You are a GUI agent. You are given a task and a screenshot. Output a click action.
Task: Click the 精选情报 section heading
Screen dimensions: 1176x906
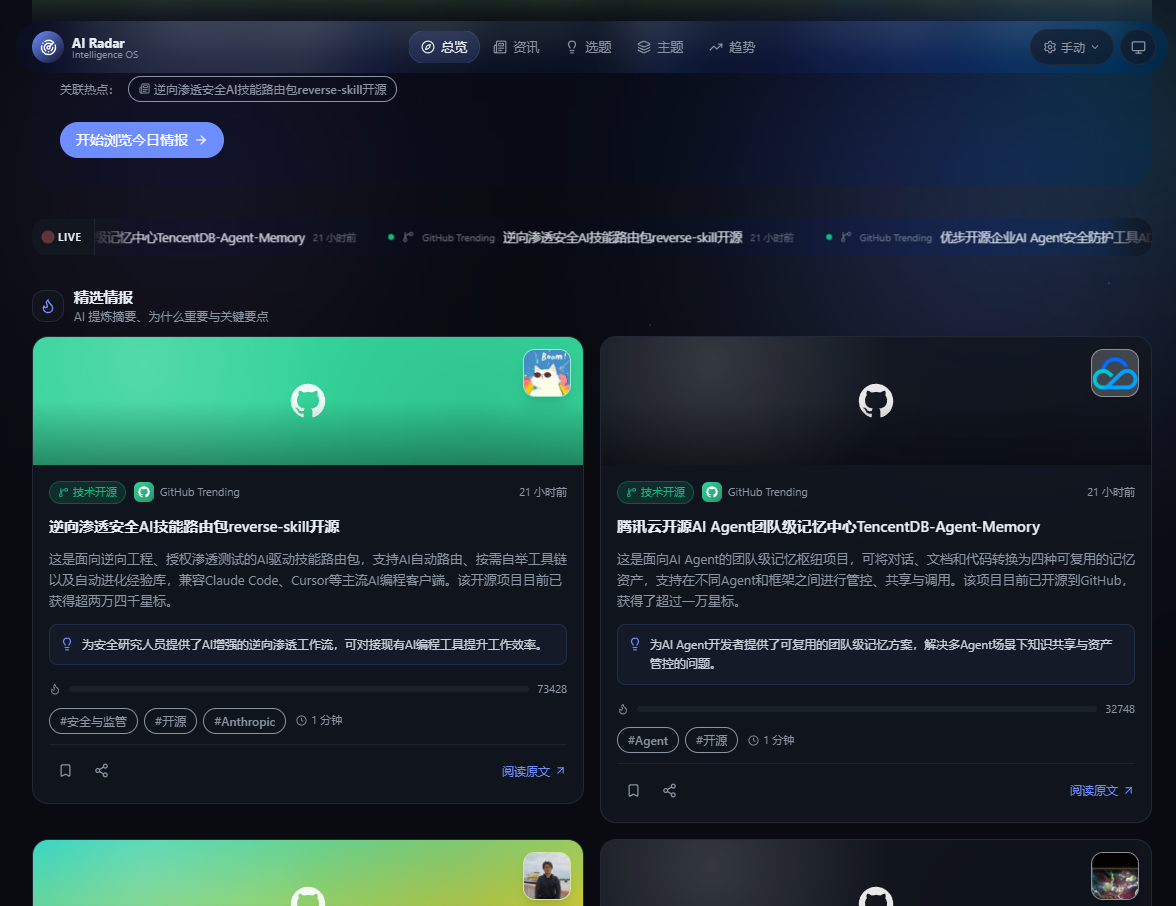[x=104, y=297]
